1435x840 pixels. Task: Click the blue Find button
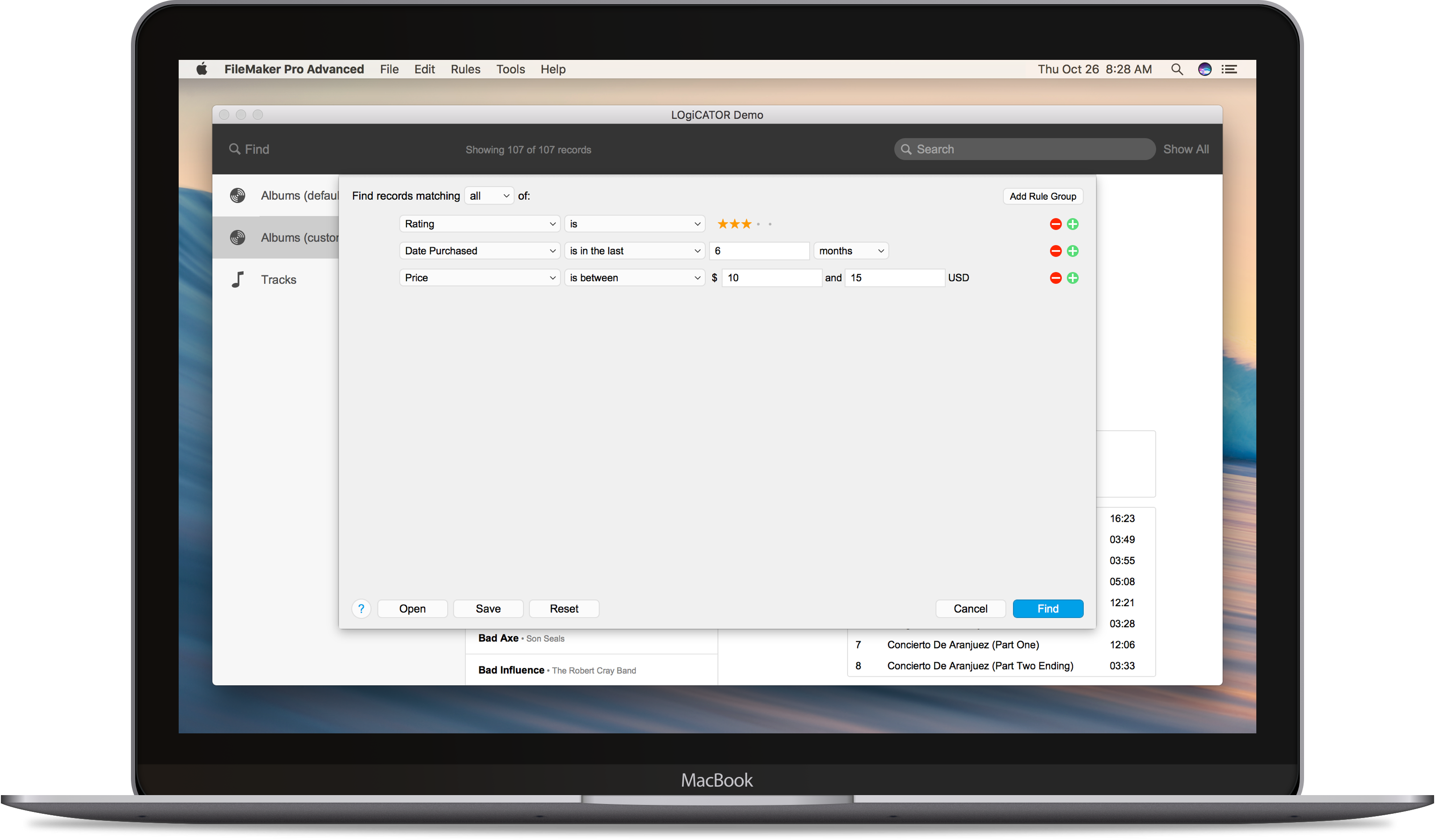[x=1048, y=608]
